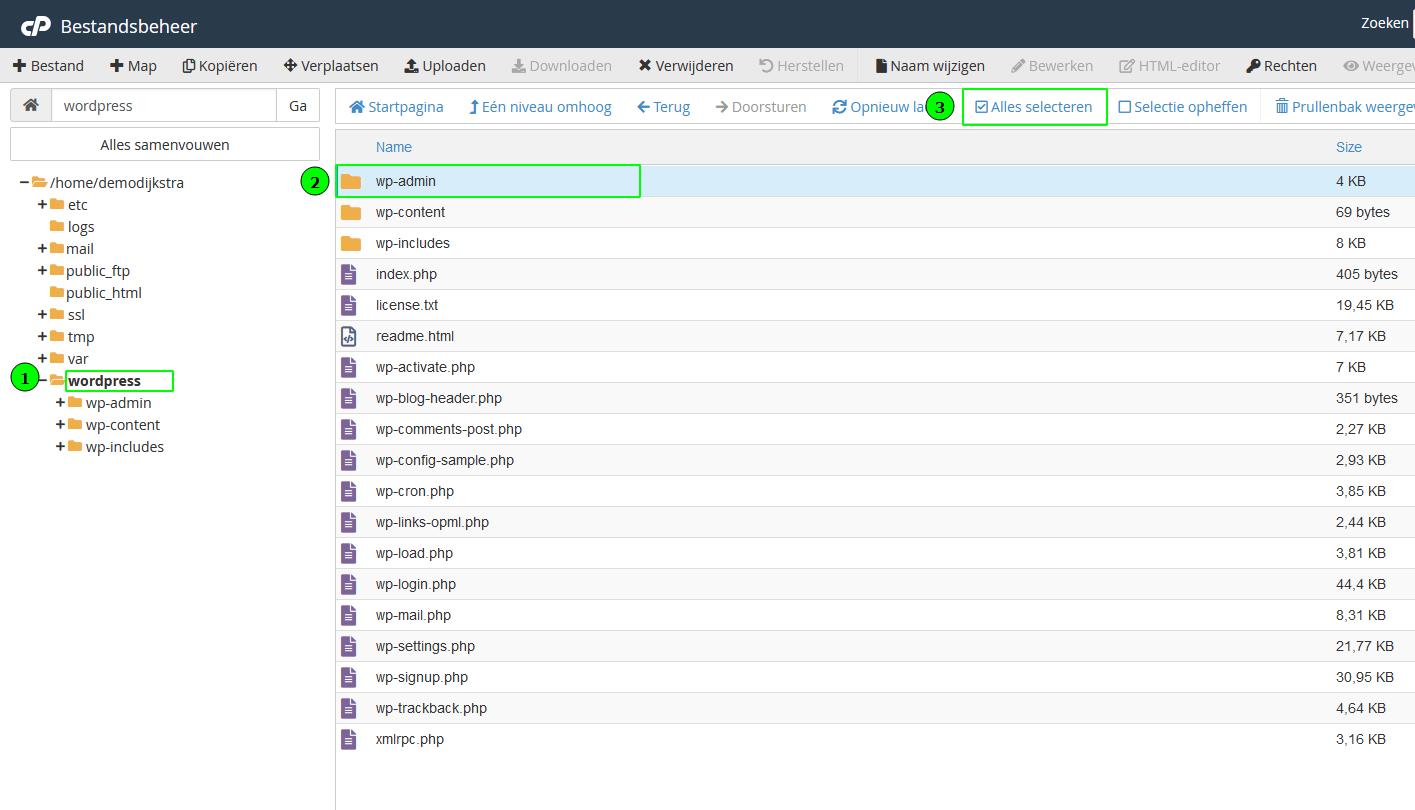Click the wp-config-sample.php file icon
Image resolution: width=1415 pixels, height=810 pixels.
(x=348, y=460)
